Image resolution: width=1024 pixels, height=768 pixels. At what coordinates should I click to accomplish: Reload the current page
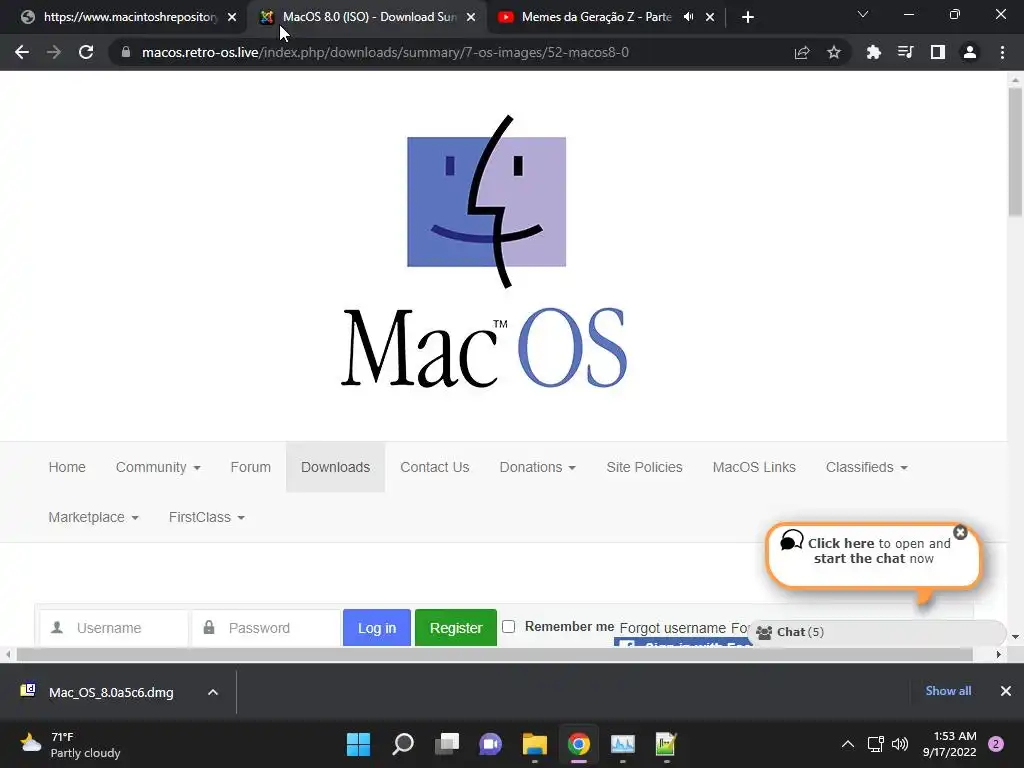(x=86, y=52)
